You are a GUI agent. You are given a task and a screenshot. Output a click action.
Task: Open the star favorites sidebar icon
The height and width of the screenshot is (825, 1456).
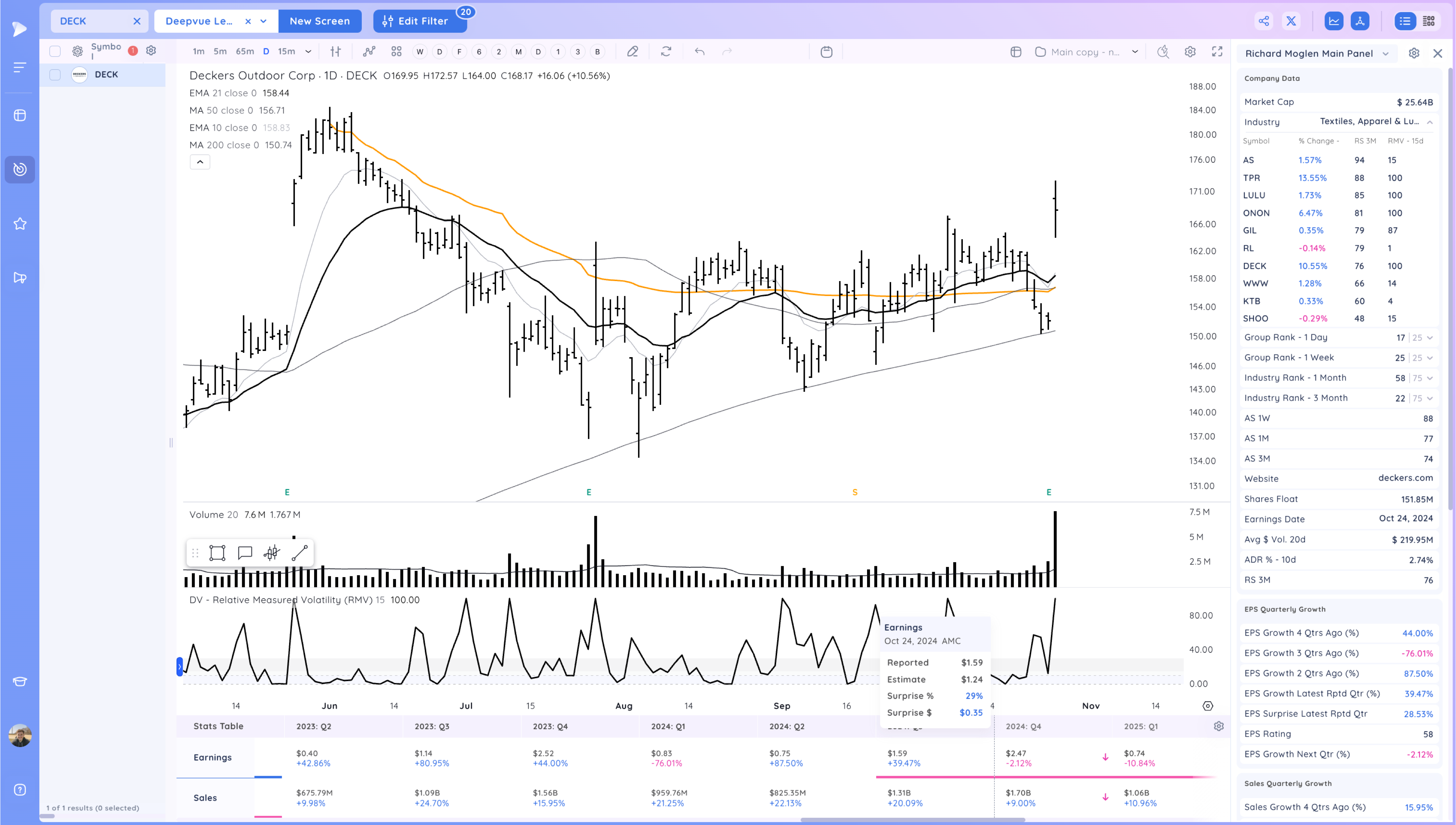click(20, 224)
